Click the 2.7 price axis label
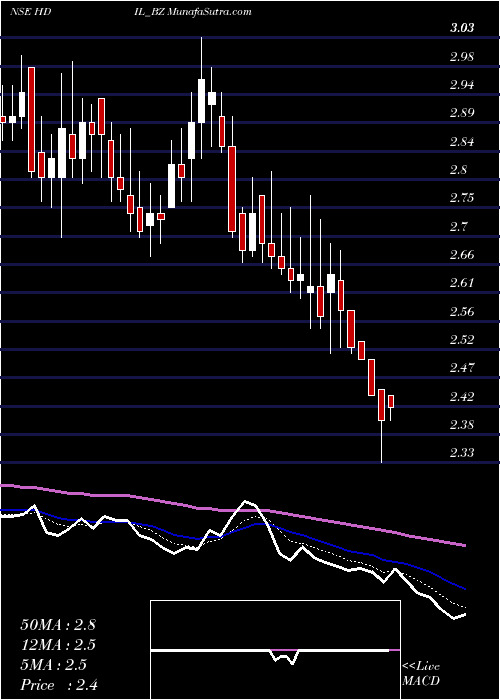The image size is (500, 700). point(459,226)
